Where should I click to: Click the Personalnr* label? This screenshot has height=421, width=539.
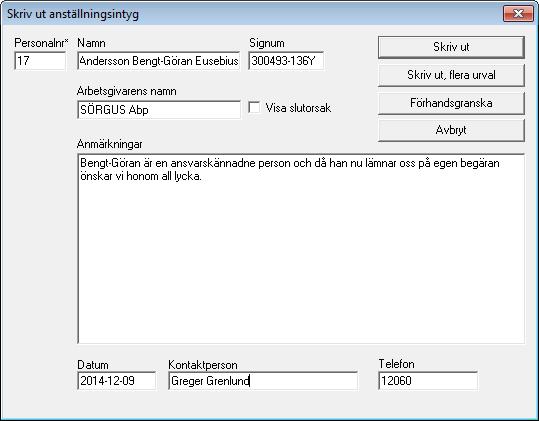click(41, 43)
